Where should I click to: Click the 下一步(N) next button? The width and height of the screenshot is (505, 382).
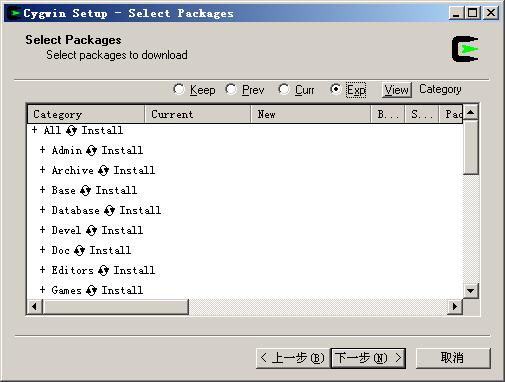point(368,358)
